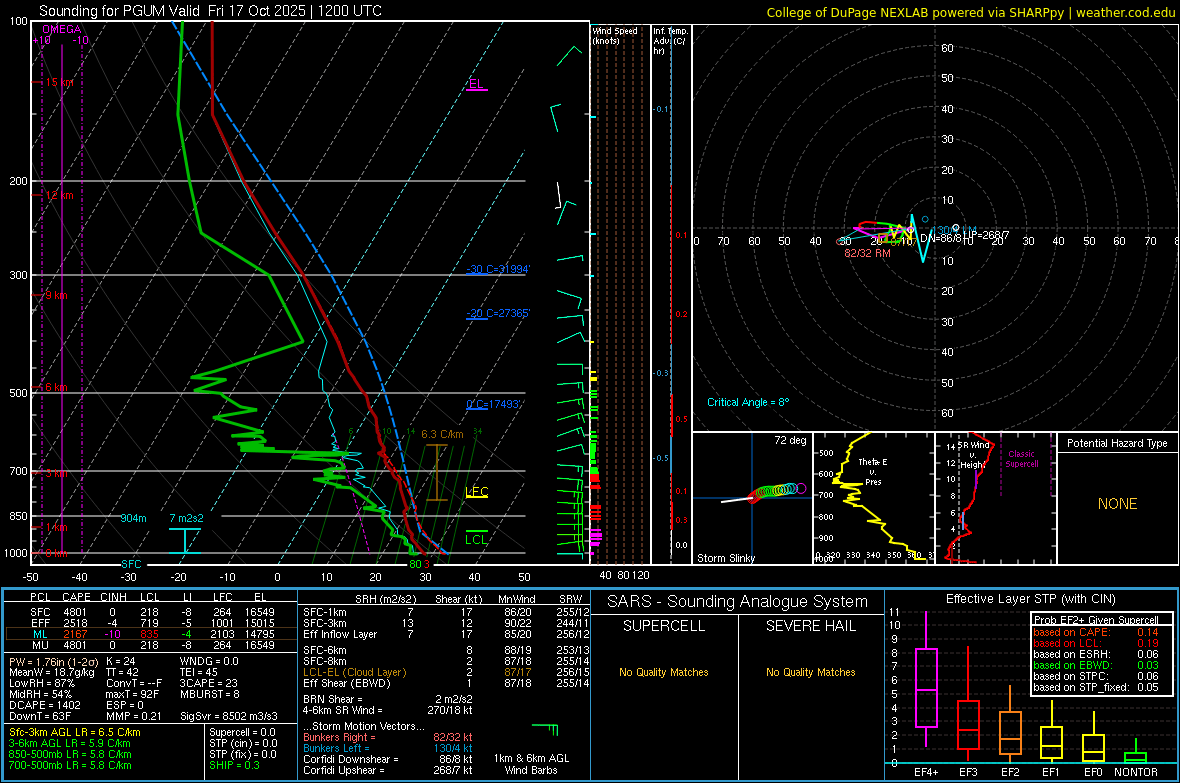Click the magenta 'OMEGA' label
The height and width of the screenshot is (783, 1180).
point(62,29)
